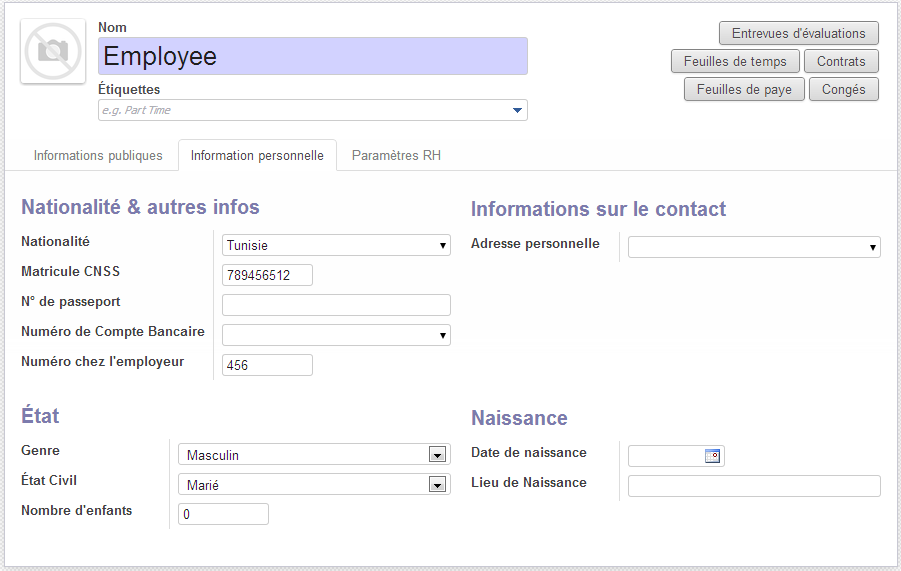Open the Nationalité dropdown
Viewport: 901px width, 571px height.
[336, 245]
